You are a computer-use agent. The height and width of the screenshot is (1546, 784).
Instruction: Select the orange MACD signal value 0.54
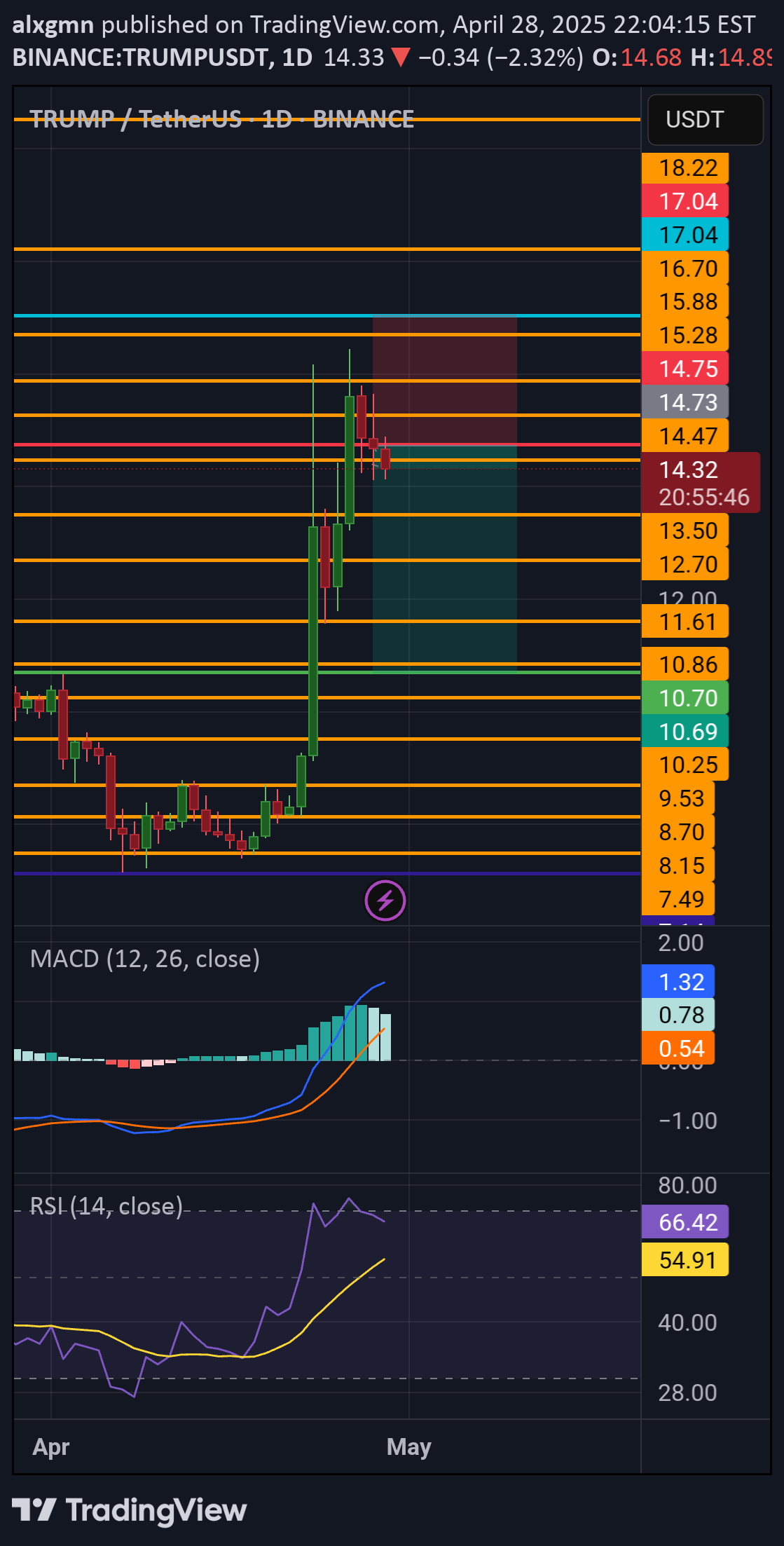tap(678, 1048)
